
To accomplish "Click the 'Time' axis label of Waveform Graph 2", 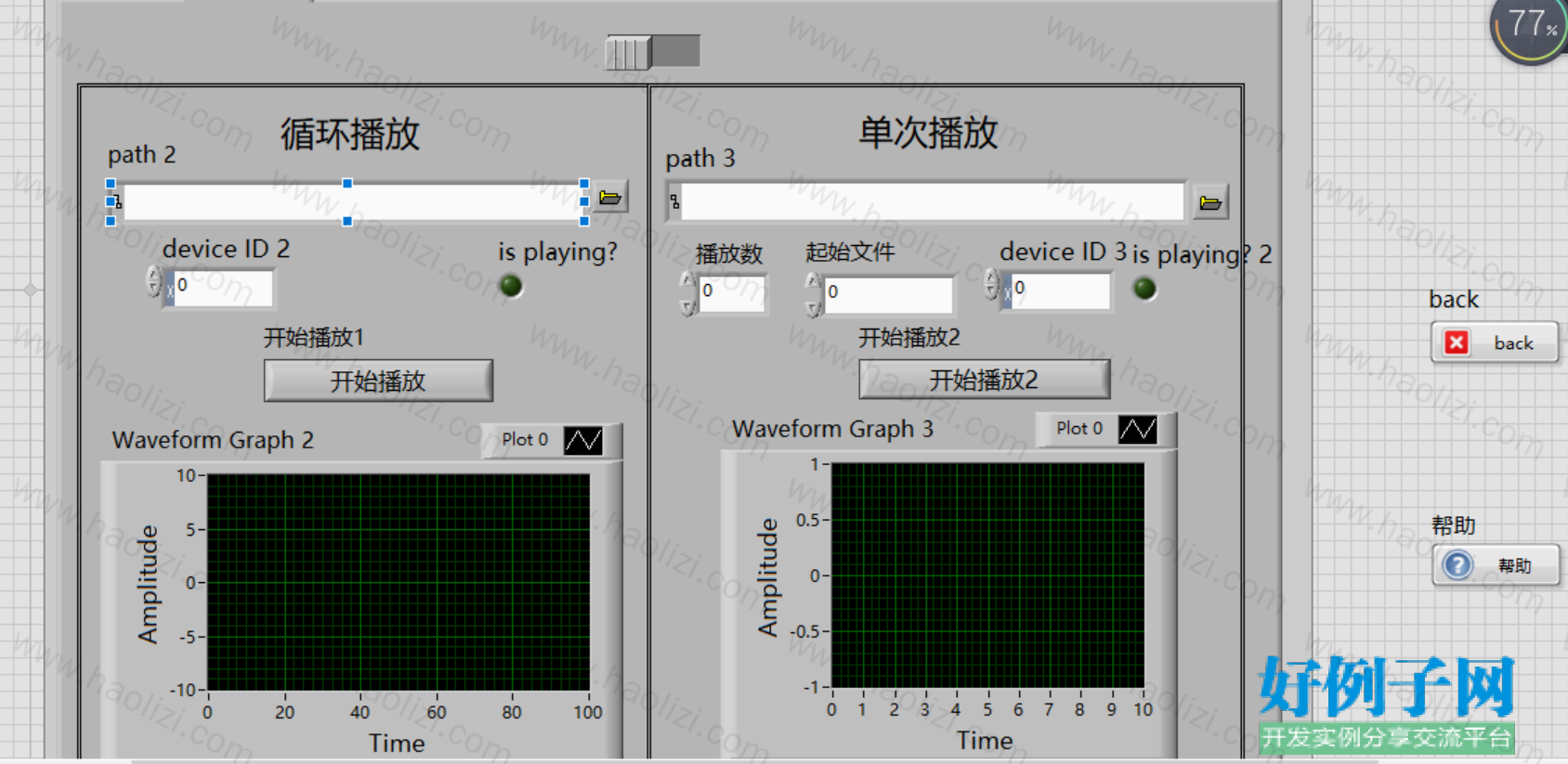I will tap(397, 744).
